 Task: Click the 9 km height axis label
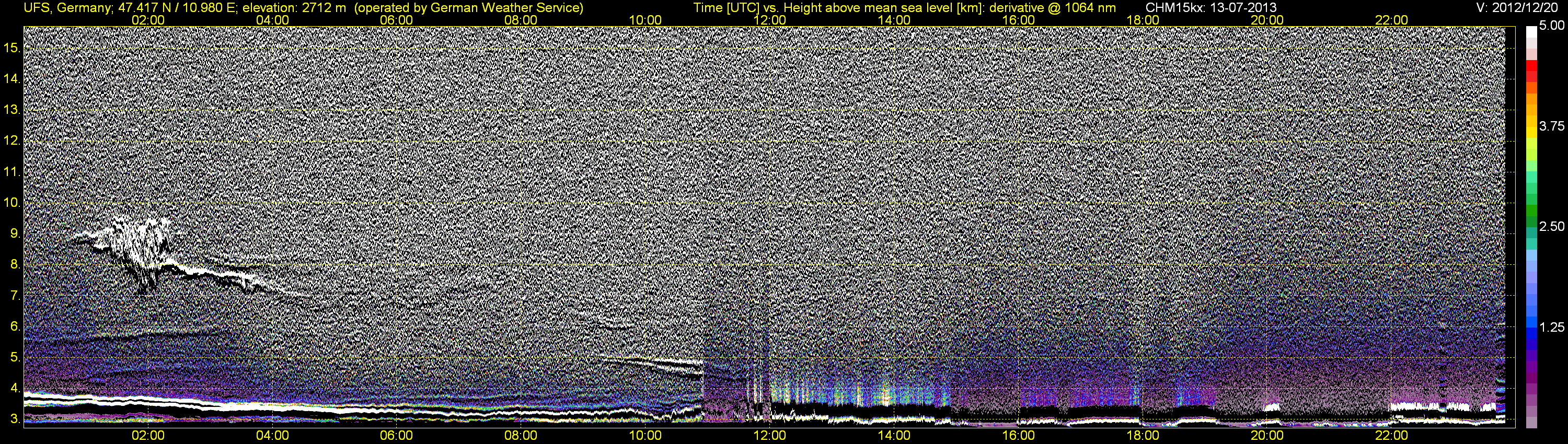(15, 233)
